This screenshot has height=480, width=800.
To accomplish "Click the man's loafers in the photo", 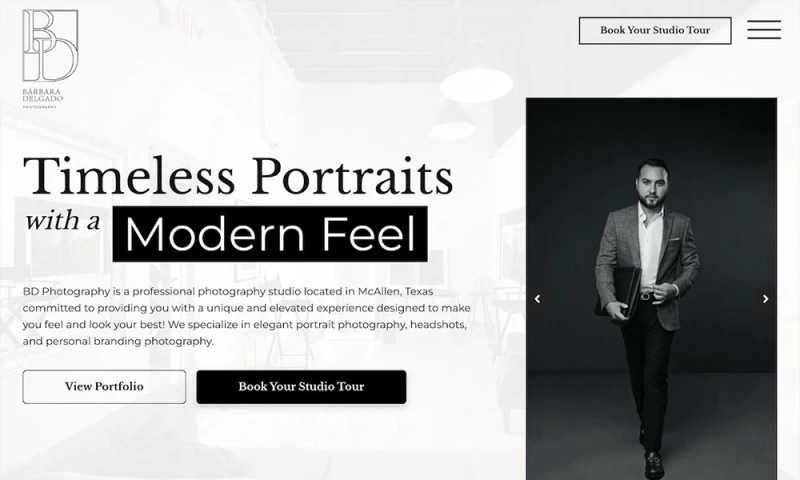I will pos(653,463).
